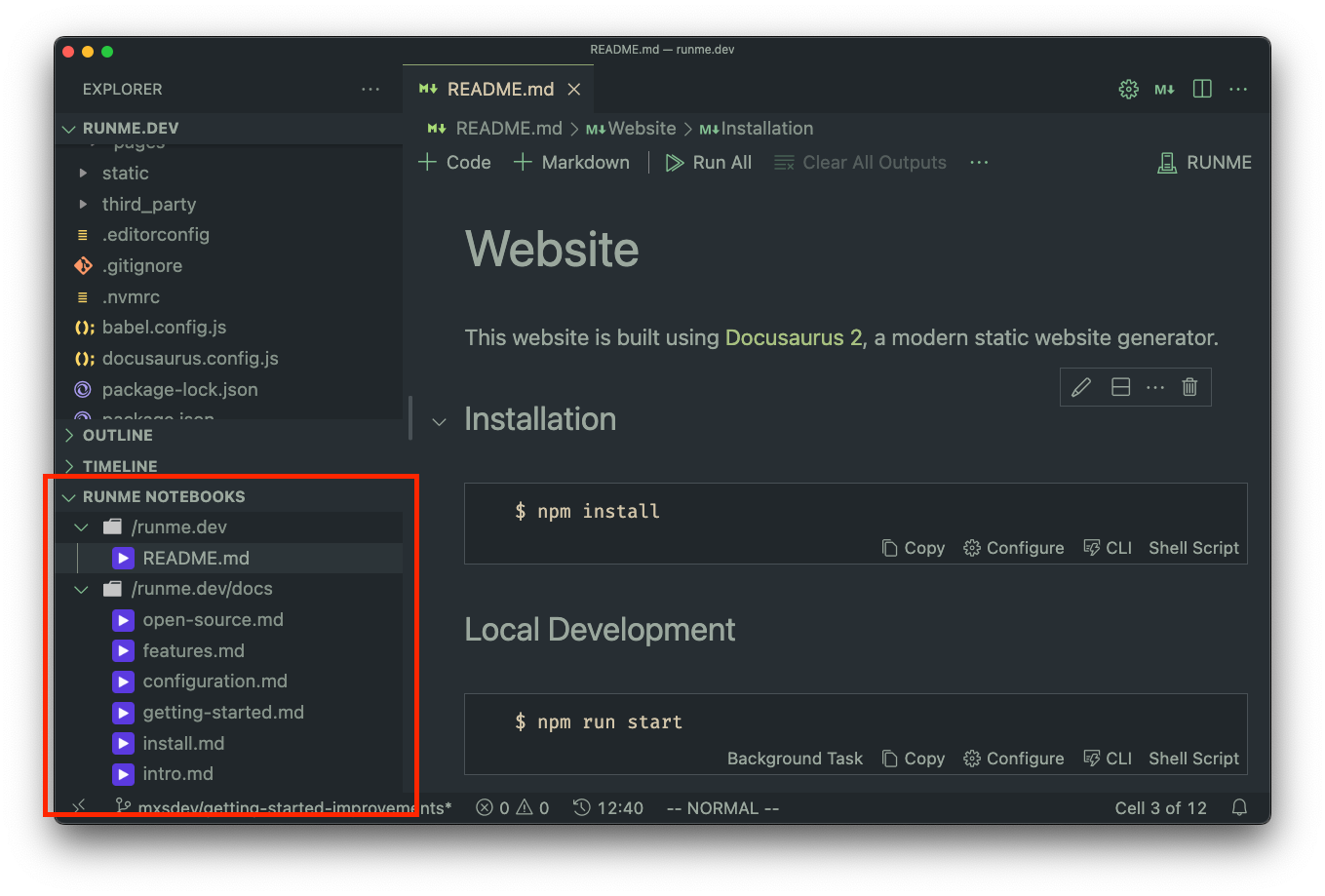Open CLI for the npm install cell
The width and height of the screenshot is (1325, 896).
coord(1108,548)
